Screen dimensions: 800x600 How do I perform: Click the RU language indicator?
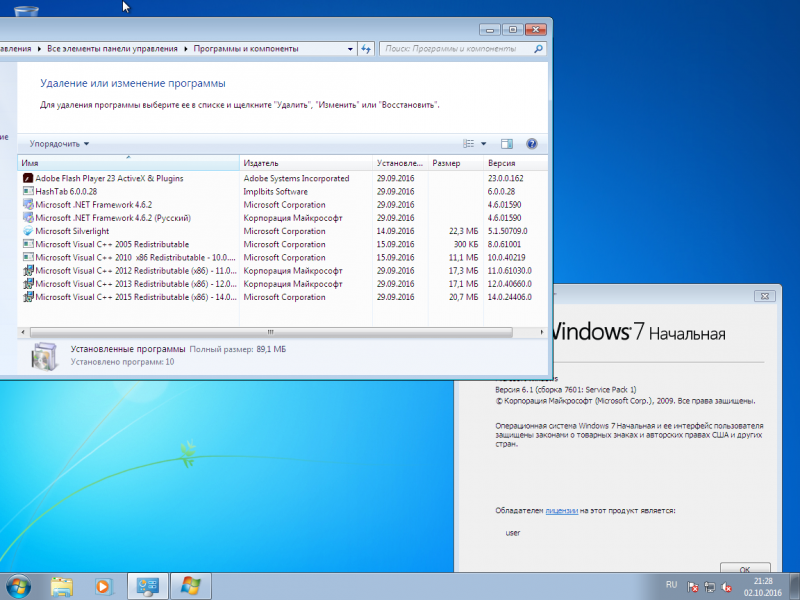pos(671,585)
